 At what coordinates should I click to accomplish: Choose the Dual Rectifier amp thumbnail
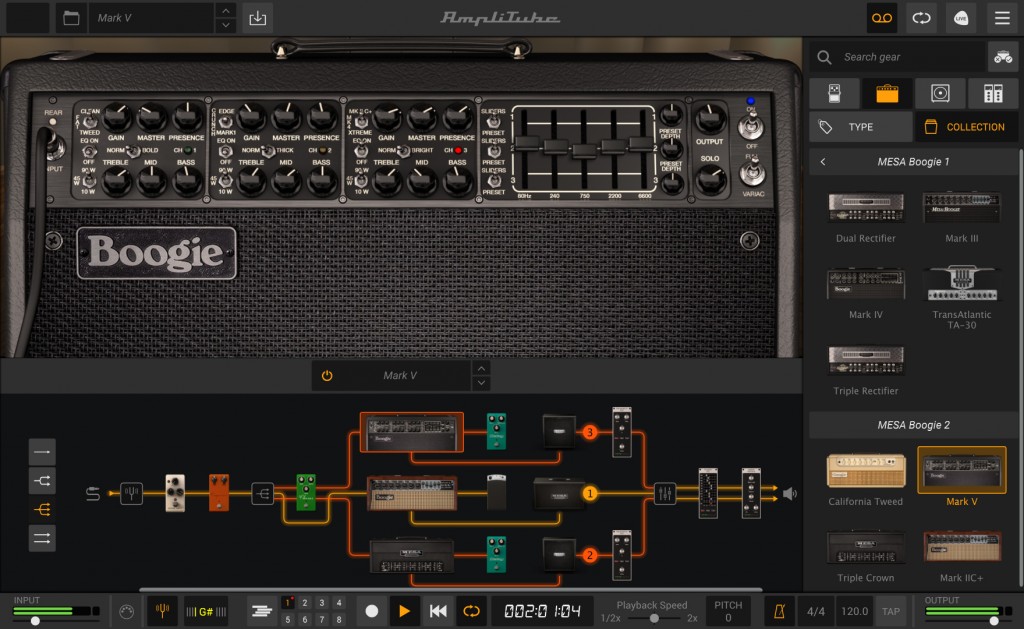pyautogui.click(x=866, y=209)
